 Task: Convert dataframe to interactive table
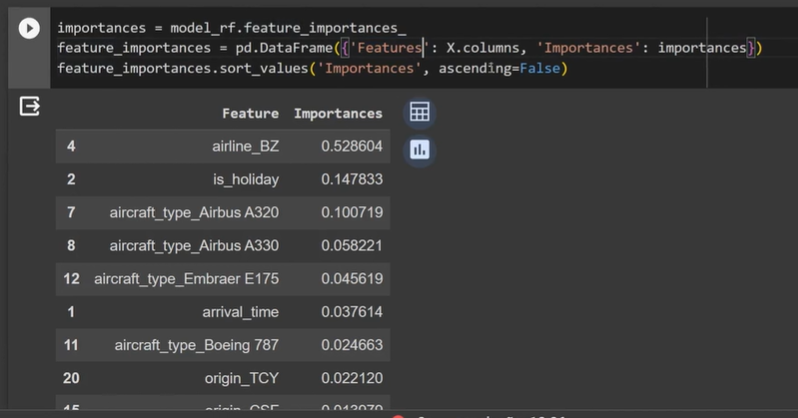[419, 112]
